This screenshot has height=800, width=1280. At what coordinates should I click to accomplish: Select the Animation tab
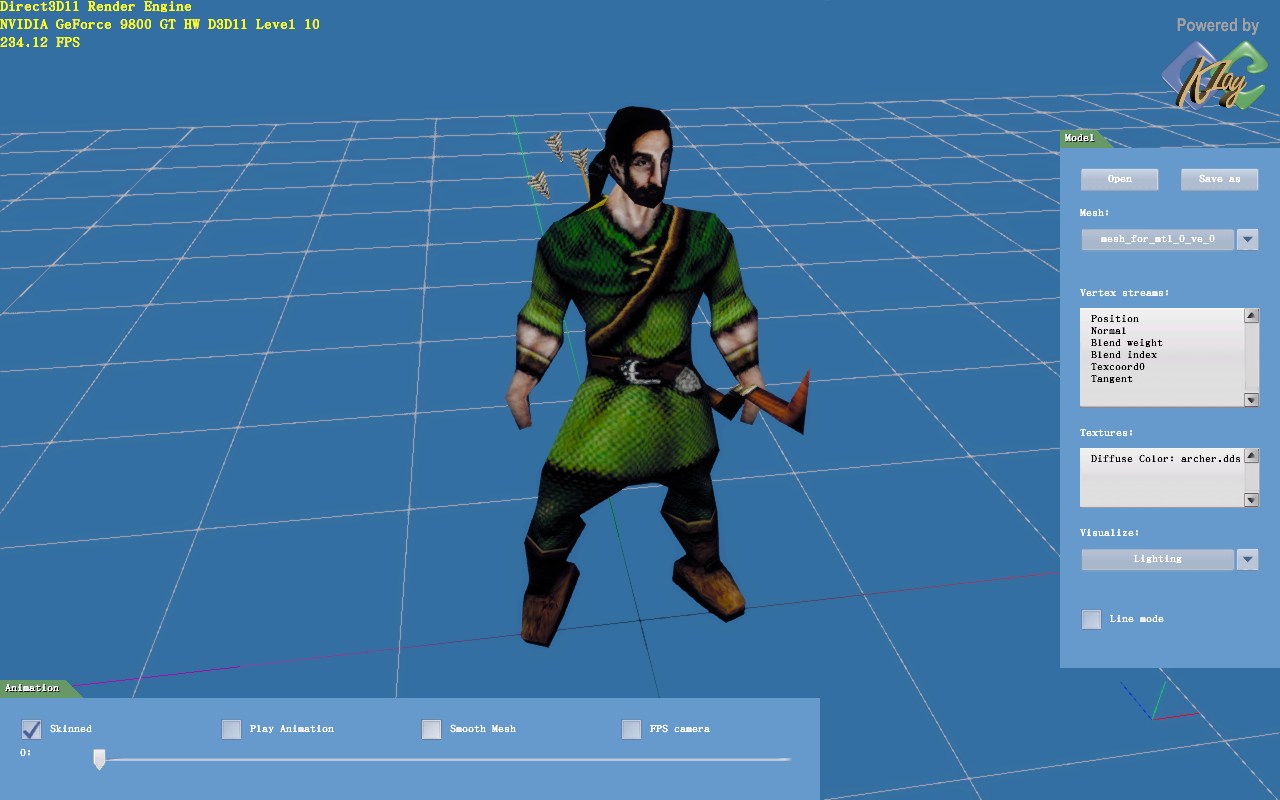[x=32, y=688]
